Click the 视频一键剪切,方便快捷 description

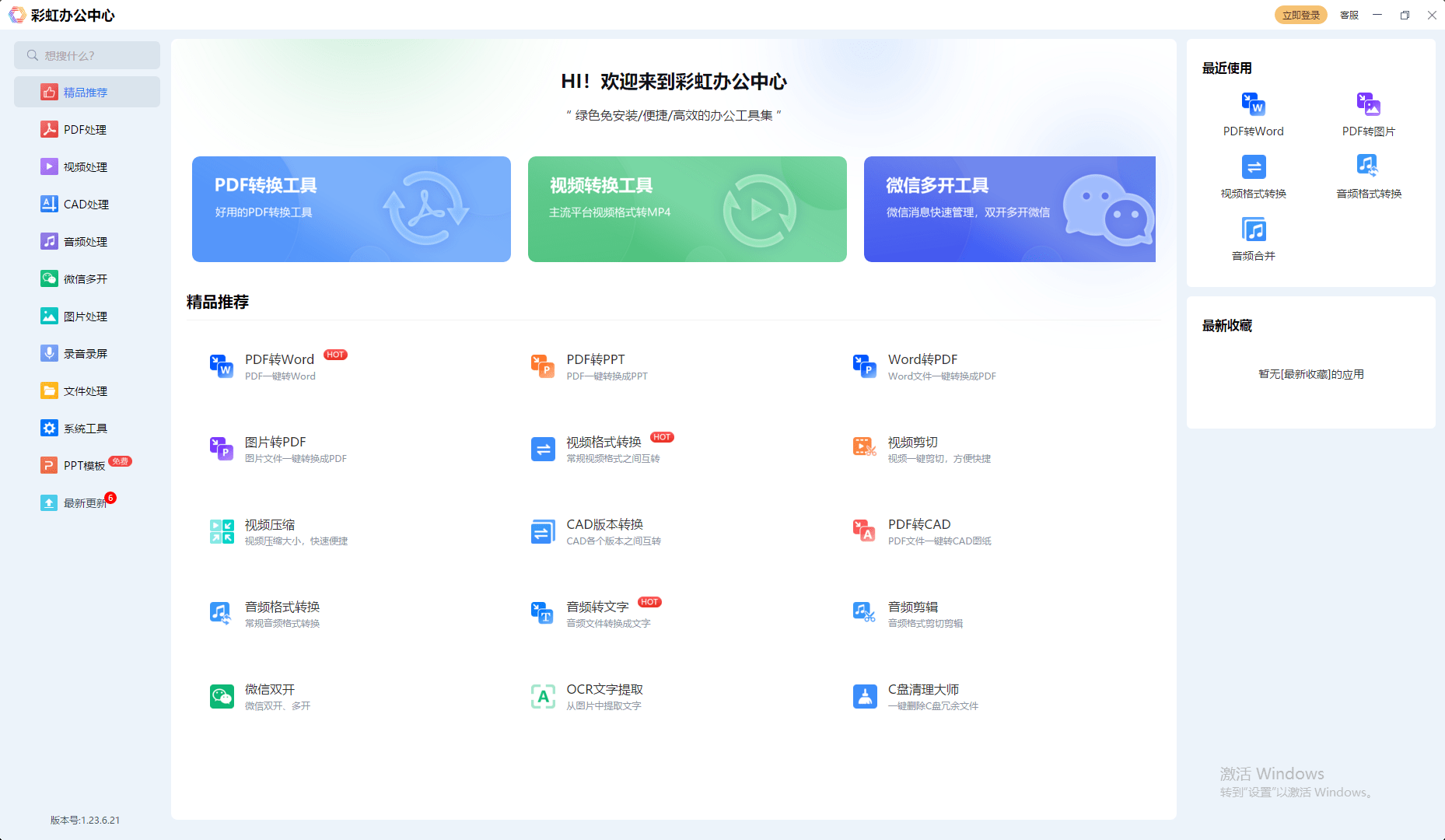(939, 459)
